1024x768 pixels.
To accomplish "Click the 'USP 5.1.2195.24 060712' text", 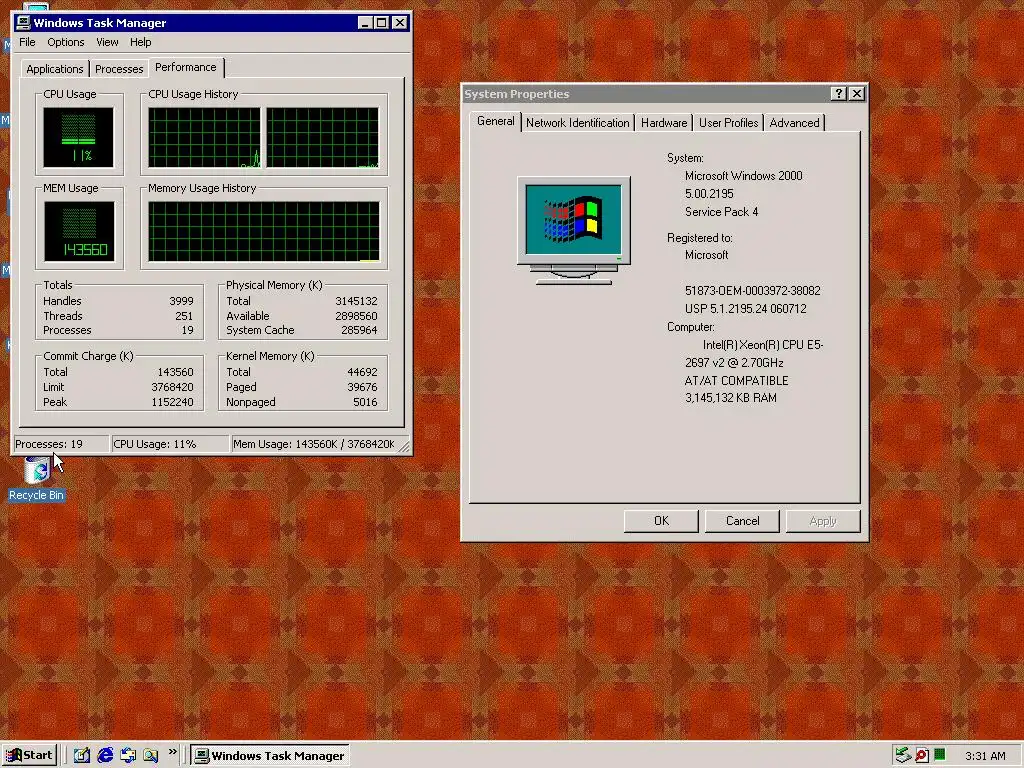I will point(746,309).
